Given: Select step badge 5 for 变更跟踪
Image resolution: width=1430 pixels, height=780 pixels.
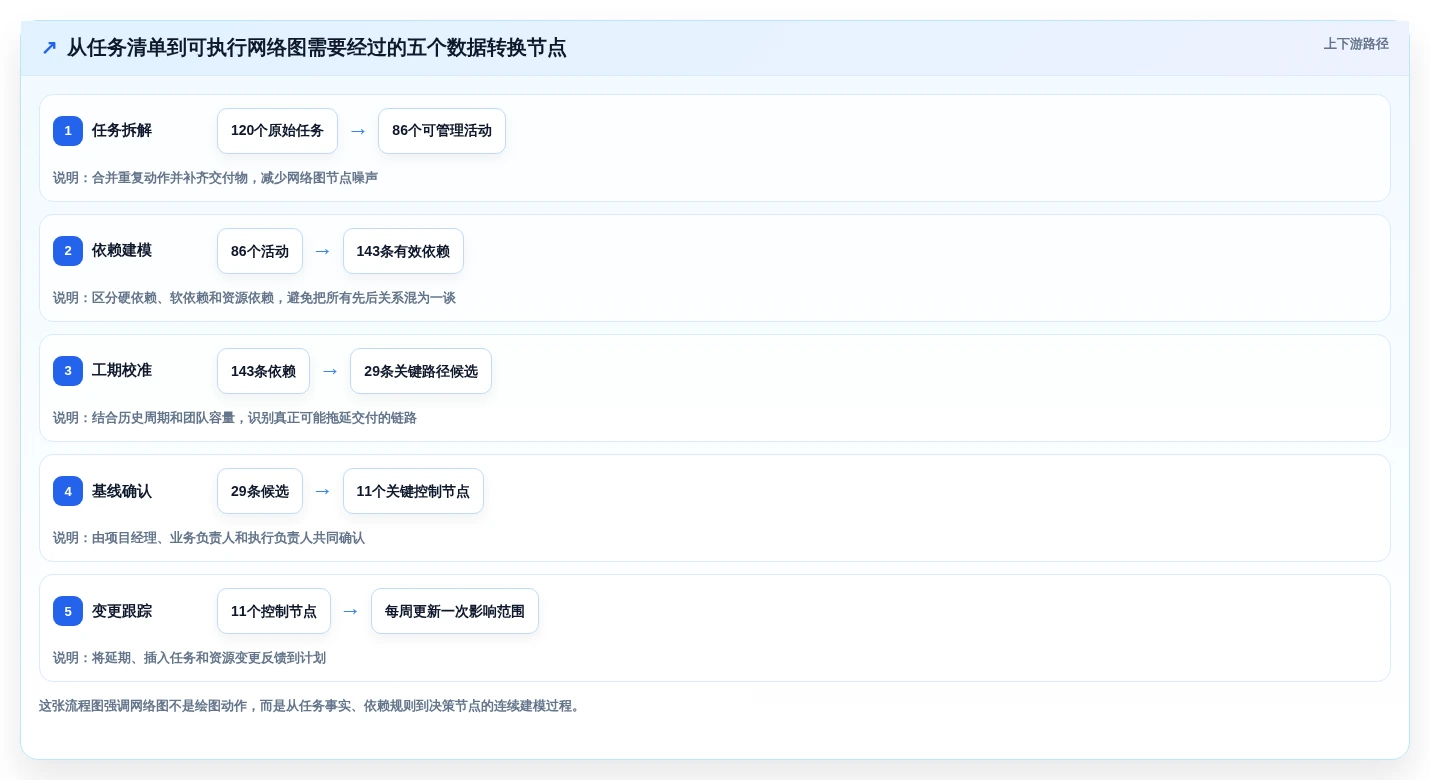Looking at the screenshot, I should (68, 611).
